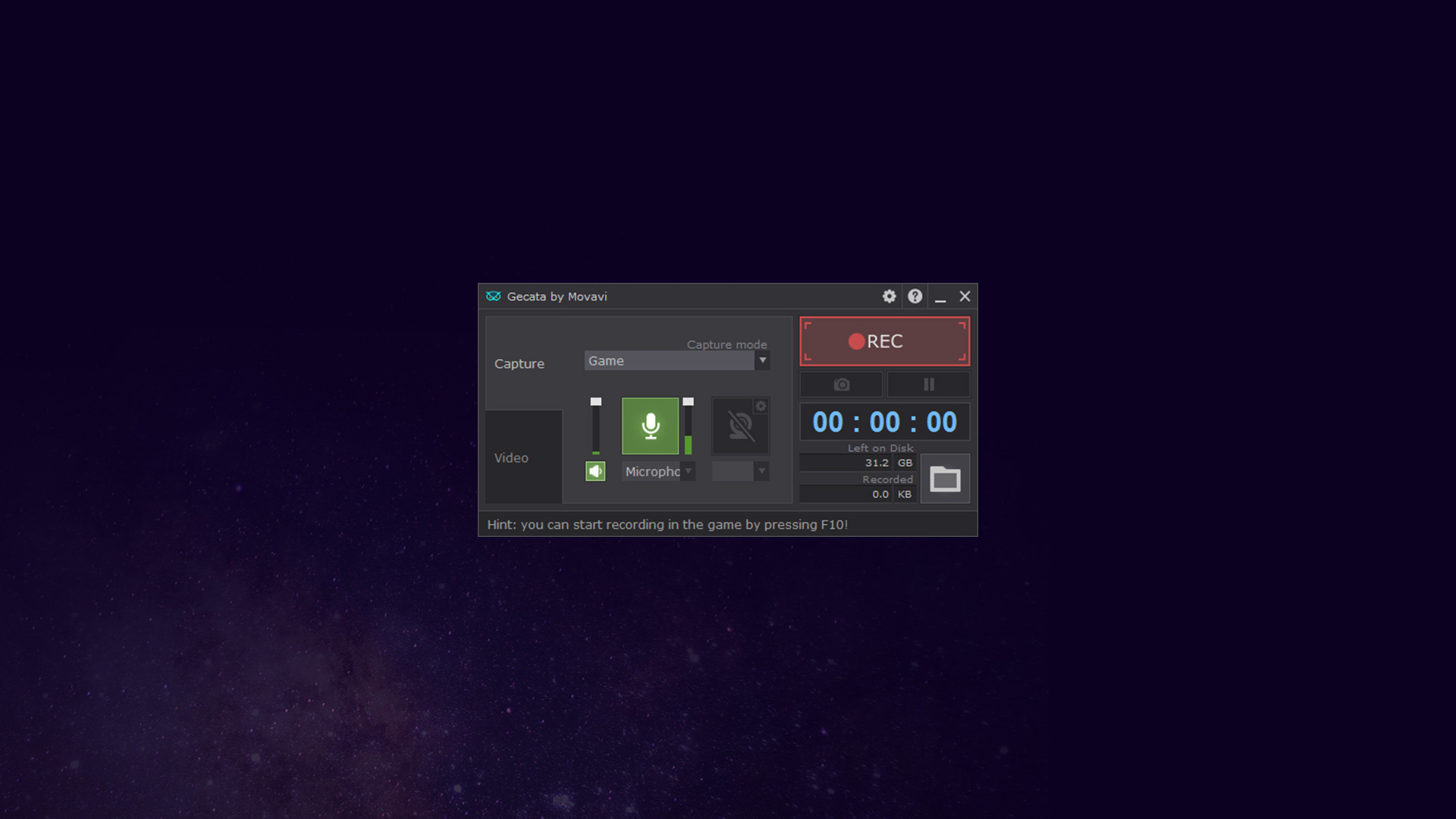Click the F10 hint text in status bar

click(x=667, y=525)
